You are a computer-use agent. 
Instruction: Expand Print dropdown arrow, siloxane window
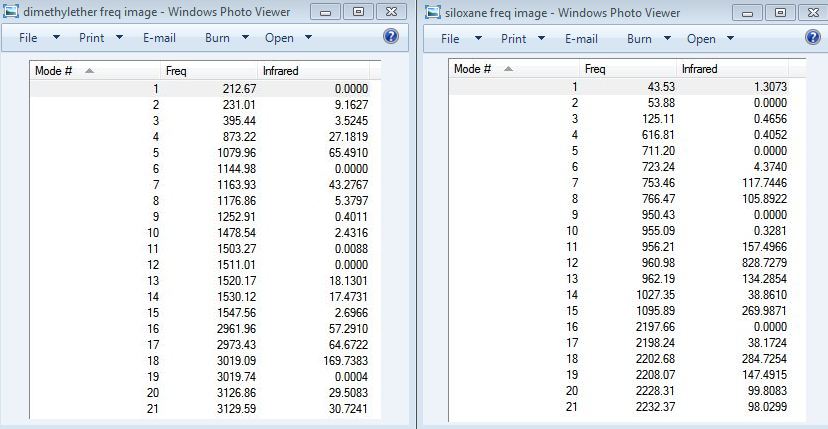pos(541,38)
